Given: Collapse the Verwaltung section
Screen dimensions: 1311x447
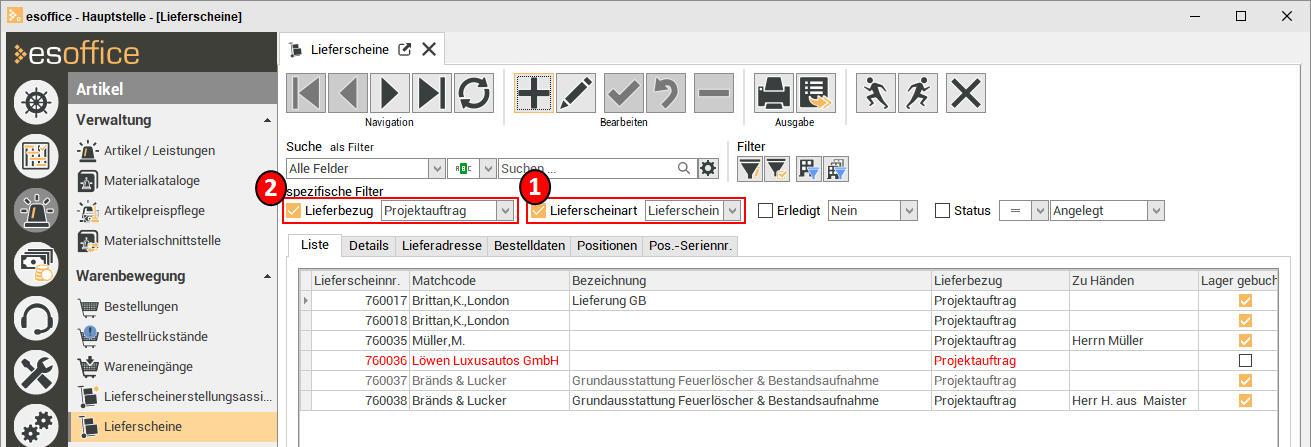Looking at the screenshot, I should [x=267, y=120].
